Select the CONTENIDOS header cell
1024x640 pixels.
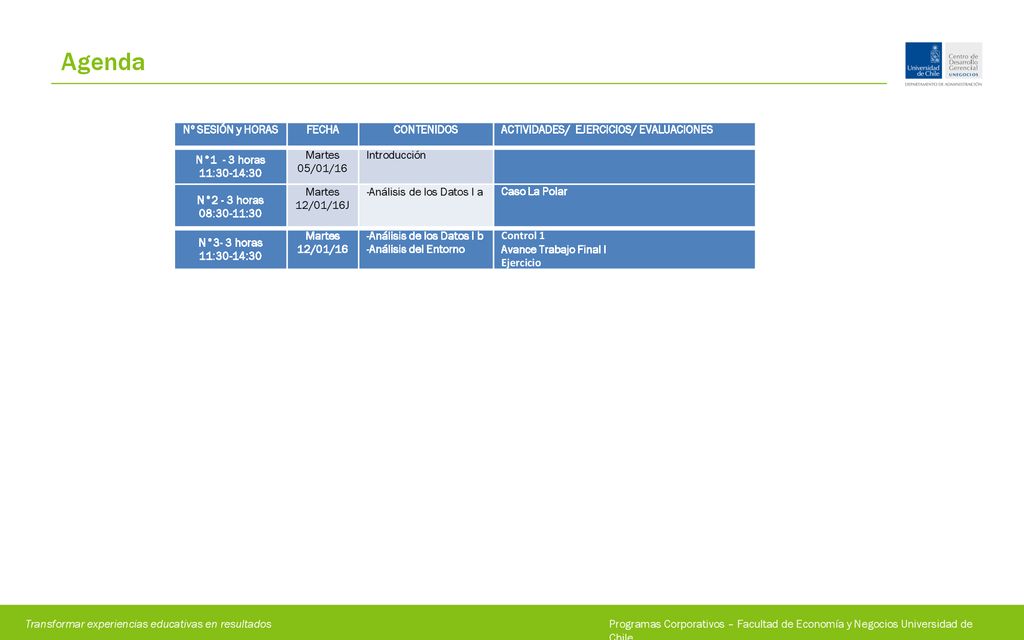click(426, 134)
